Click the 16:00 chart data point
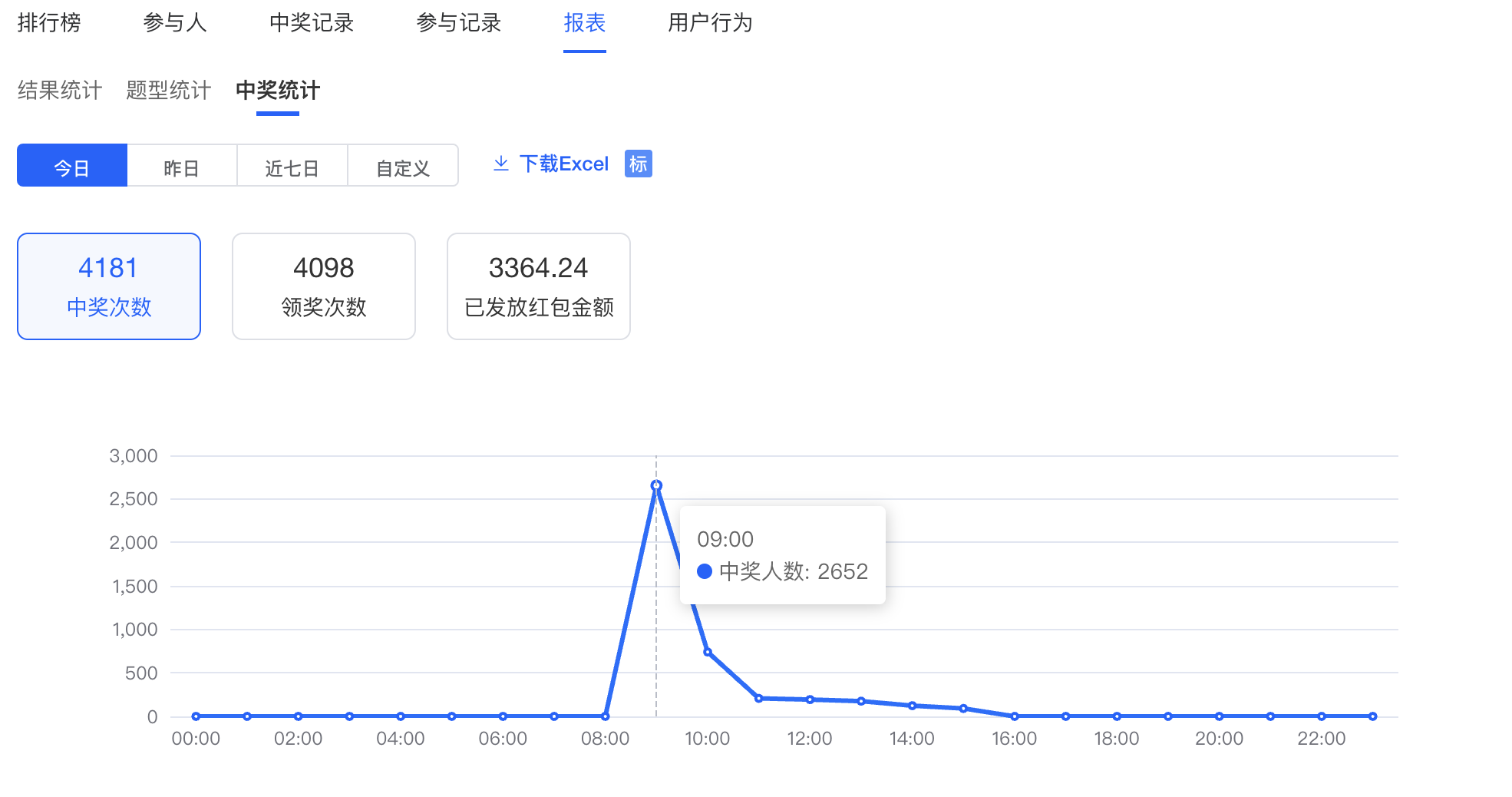Image resolution: width=1512 pixels, height=797 pixels. (x=1015, y=716)
